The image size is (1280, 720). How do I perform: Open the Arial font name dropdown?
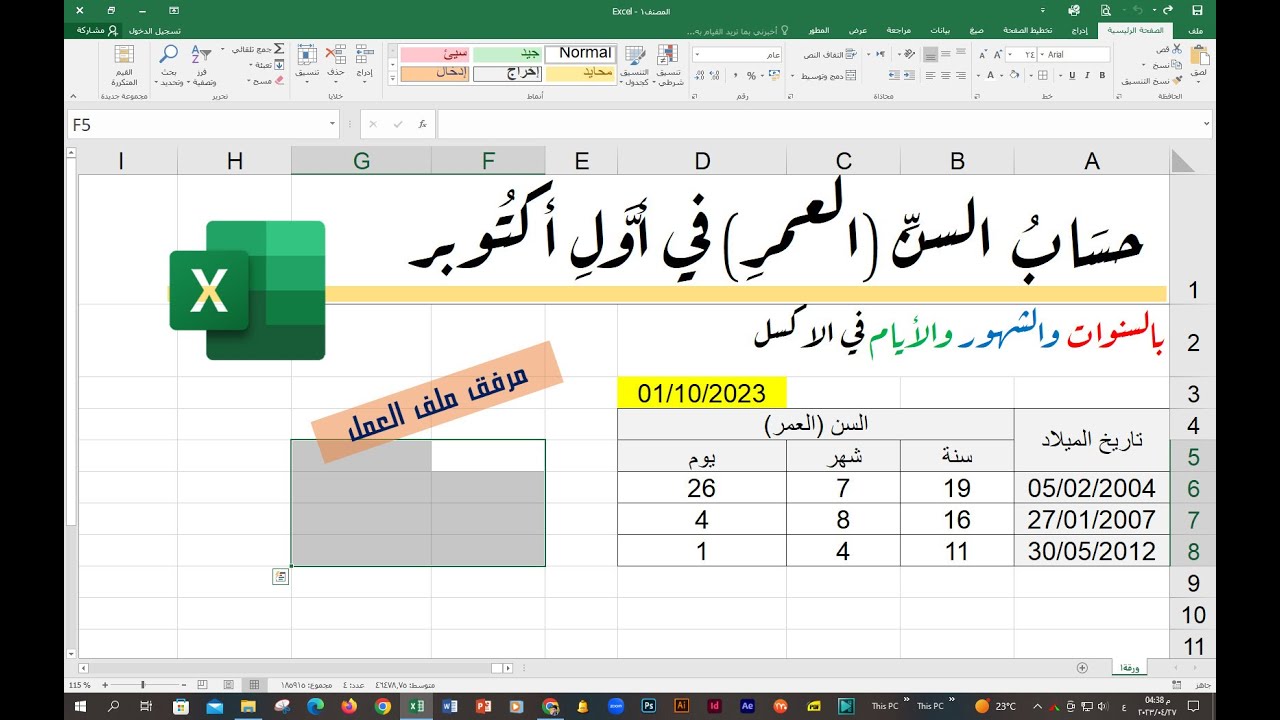coord(1041,55)
